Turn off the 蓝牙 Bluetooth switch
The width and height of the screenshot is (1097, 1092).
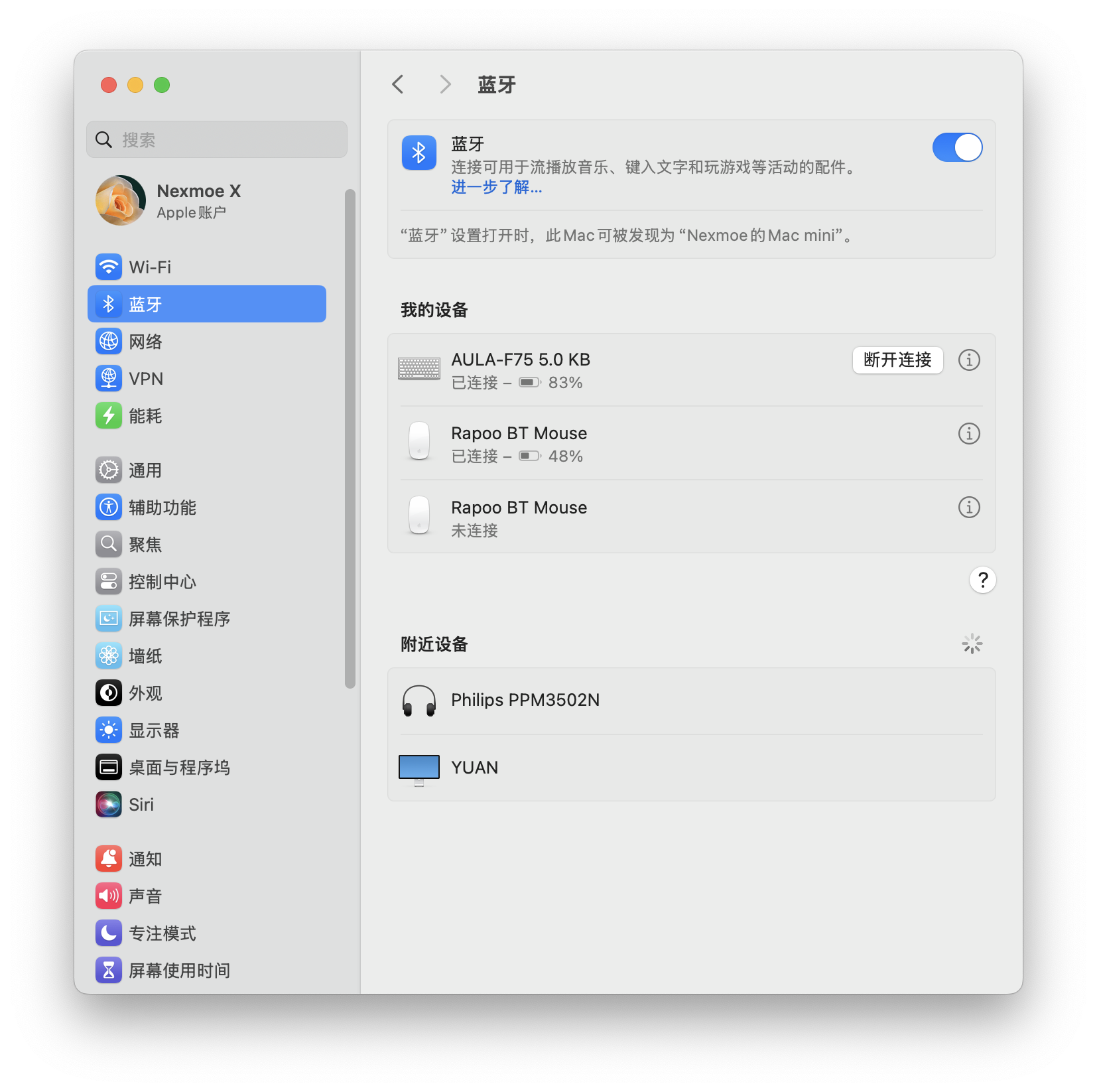[x=957, y=147]
